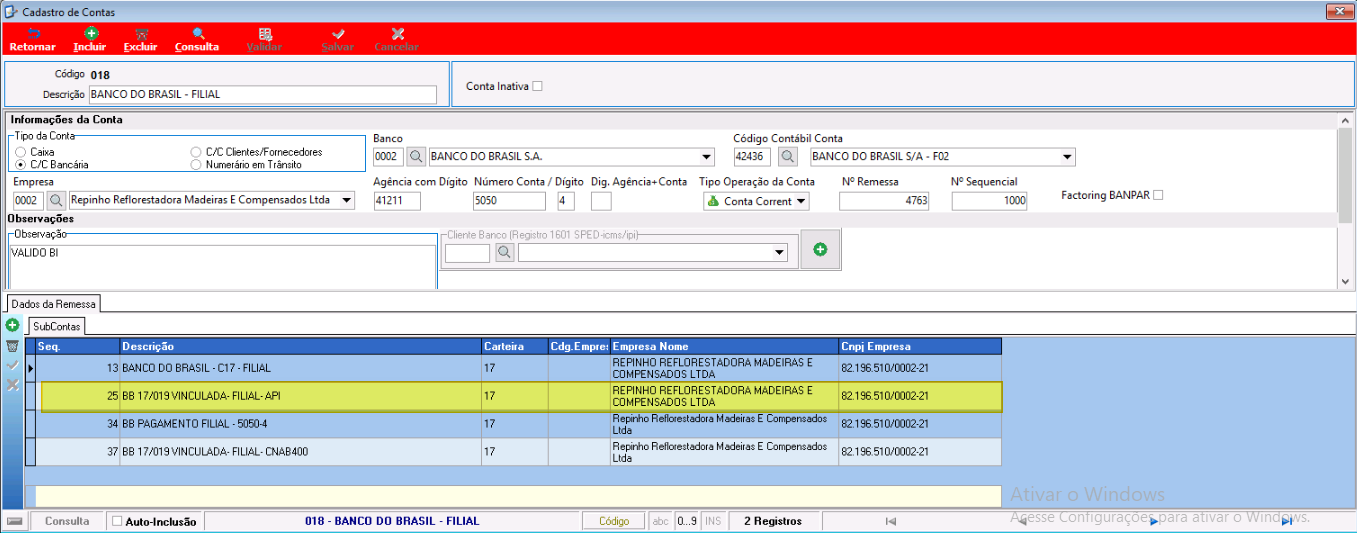Click the Agência com Dígito field
1357x533 pixels.
point(397,201)
